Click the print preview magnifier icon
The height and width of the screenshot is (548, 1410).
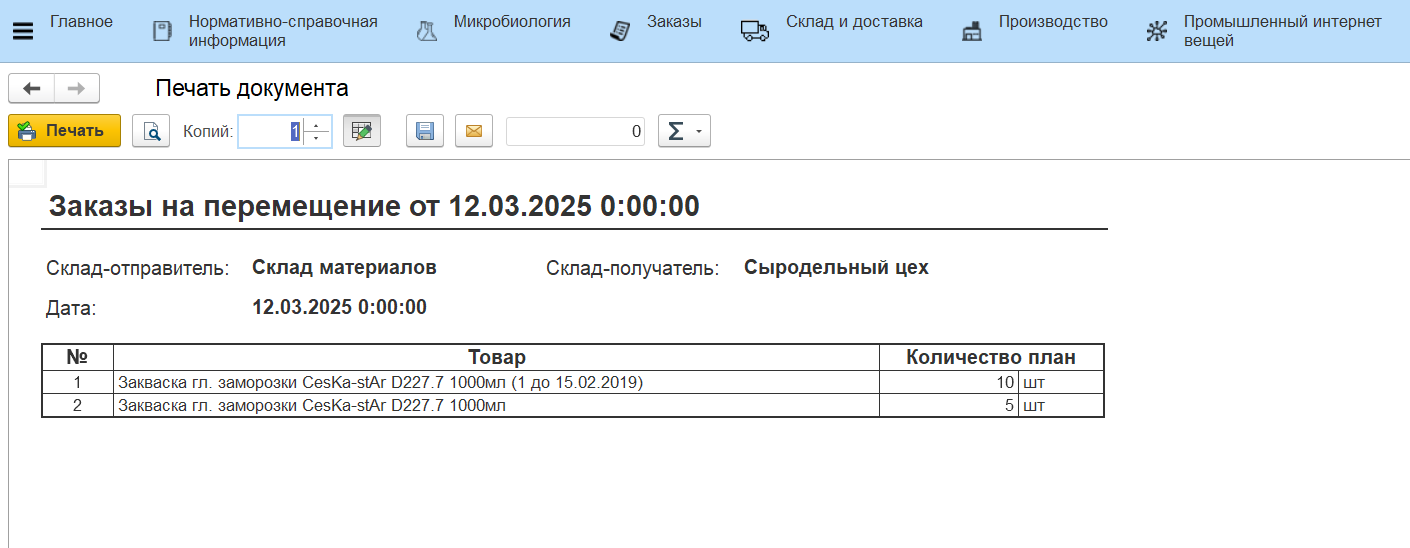(152, 131)
